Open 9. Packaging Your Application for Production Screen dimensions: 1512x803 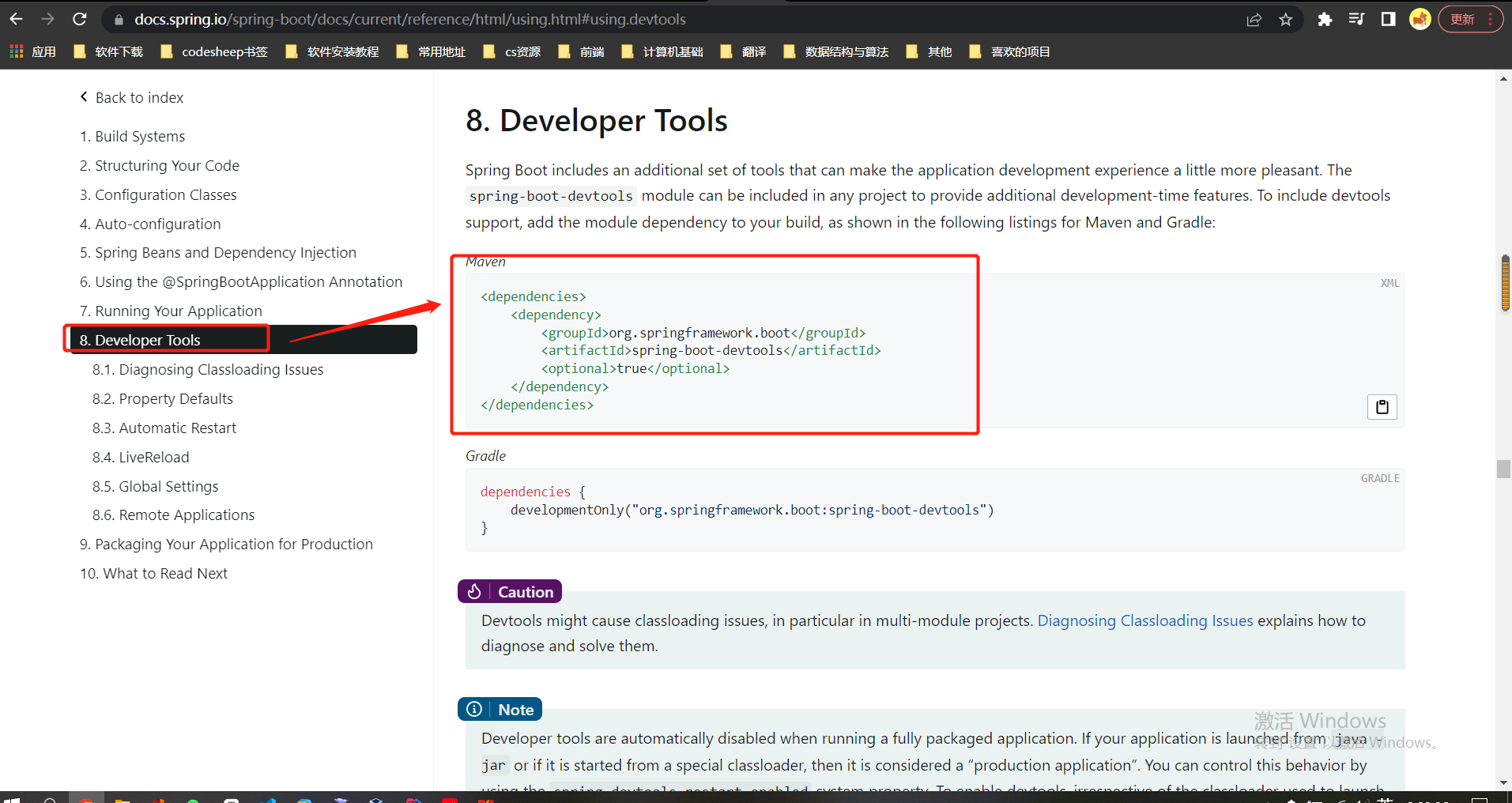point(226,544)
